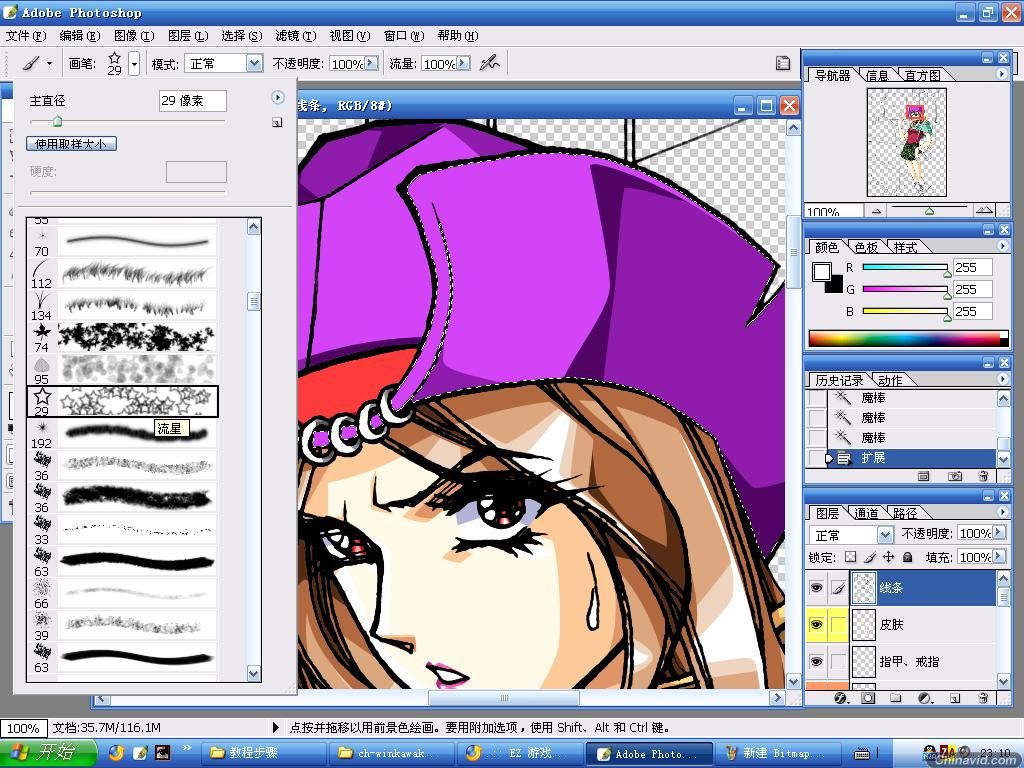Open the brush picker flyout menu arrow
Viewport: 1024px width, 768px height.
click(278, 97)
